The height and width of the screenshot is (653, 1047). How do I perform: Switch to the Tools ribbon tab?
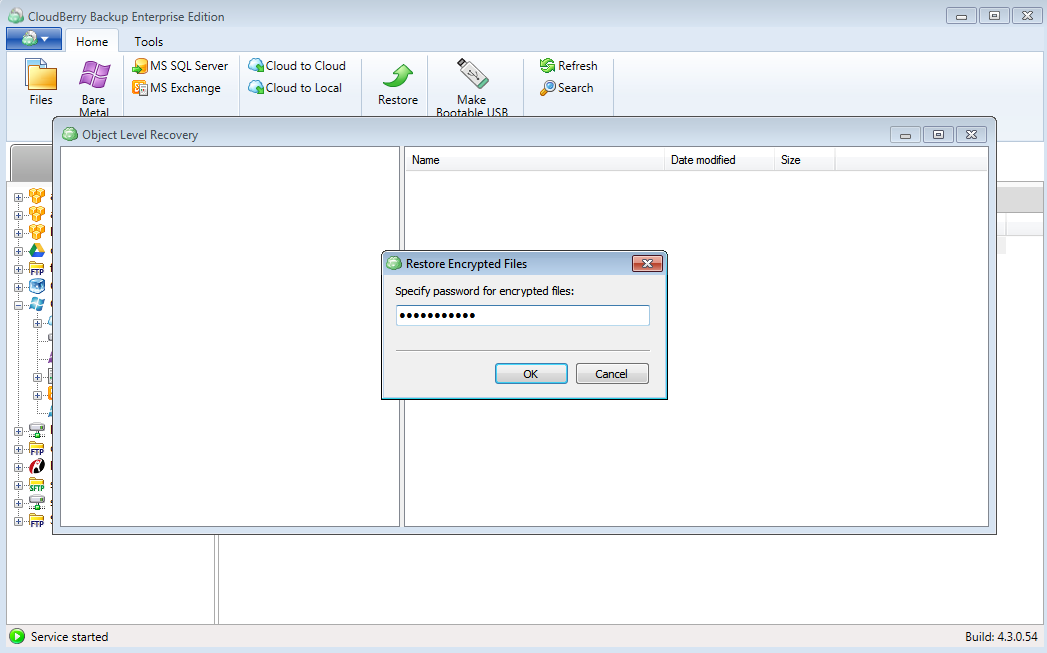pos(148,41)
